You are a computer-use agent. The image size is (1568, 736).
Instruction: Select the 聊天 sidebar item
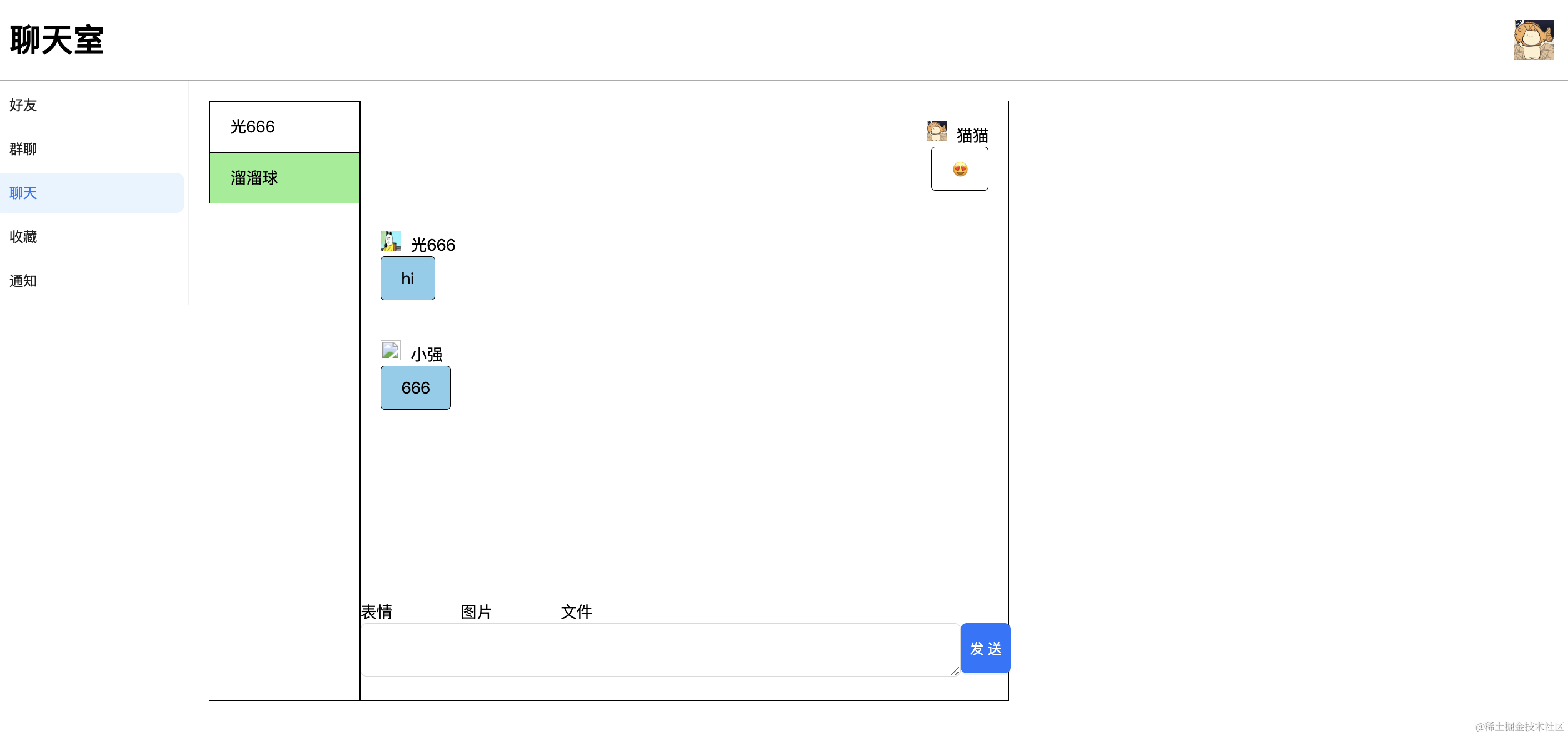[x=23, y=193]
